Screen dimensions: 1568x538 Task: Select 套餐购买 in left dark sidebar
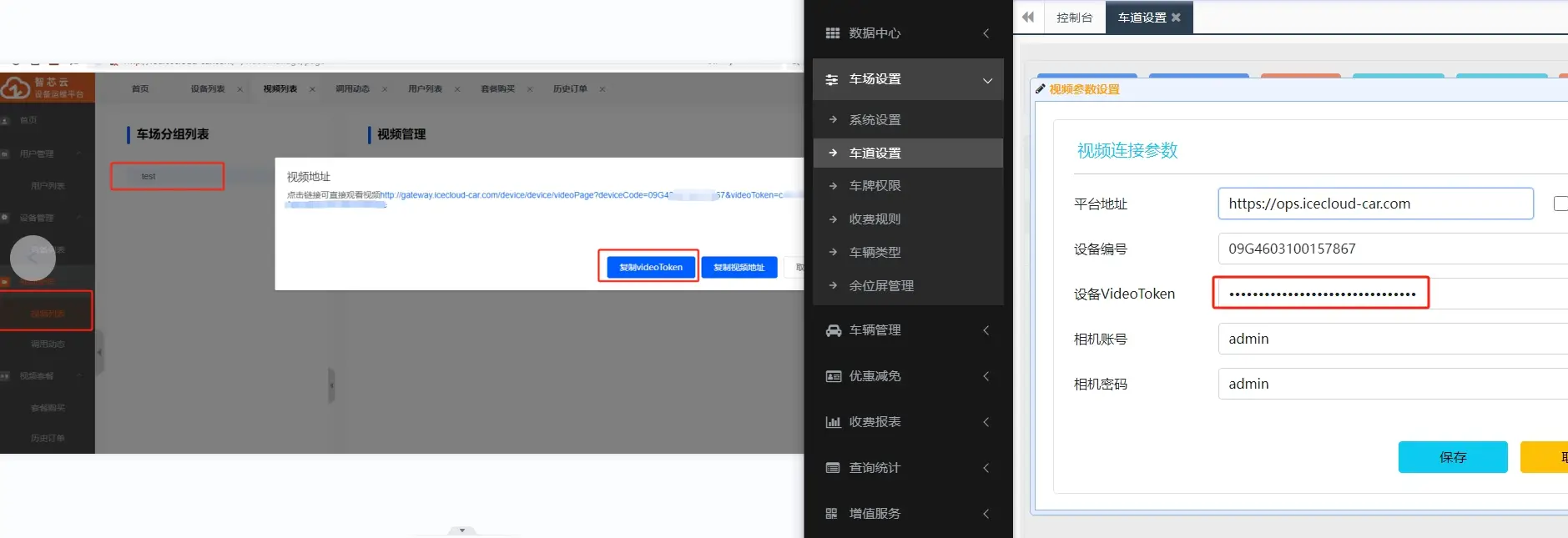click(x=48, y=408)
